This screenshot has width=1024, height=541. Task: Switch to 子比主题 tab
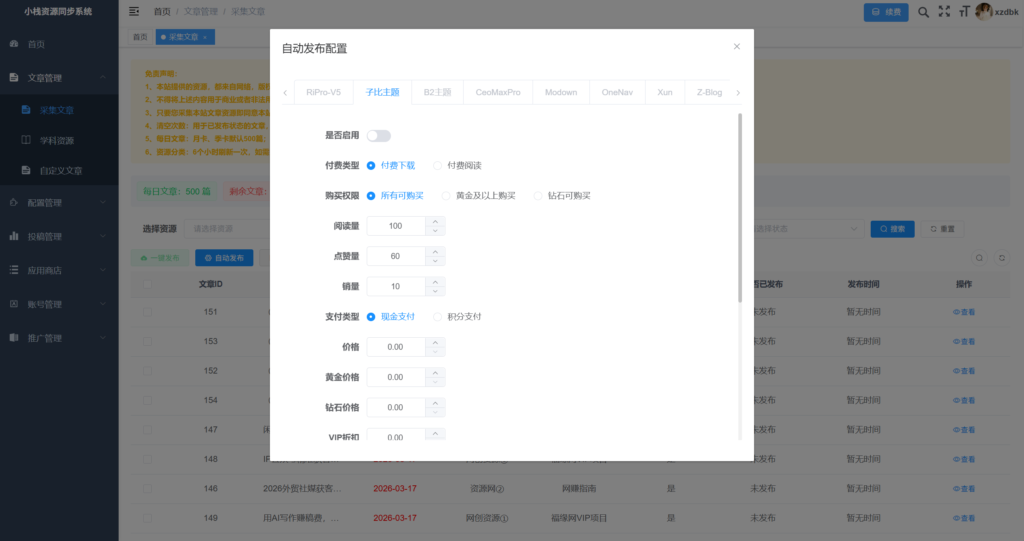[382, 92]
